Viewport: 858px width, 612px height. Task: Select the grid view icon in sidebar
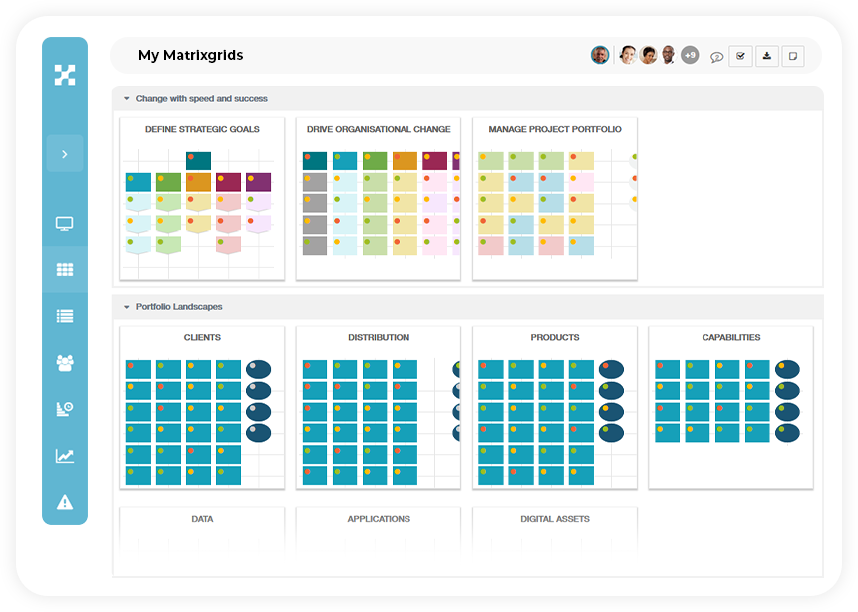point(65,269)
